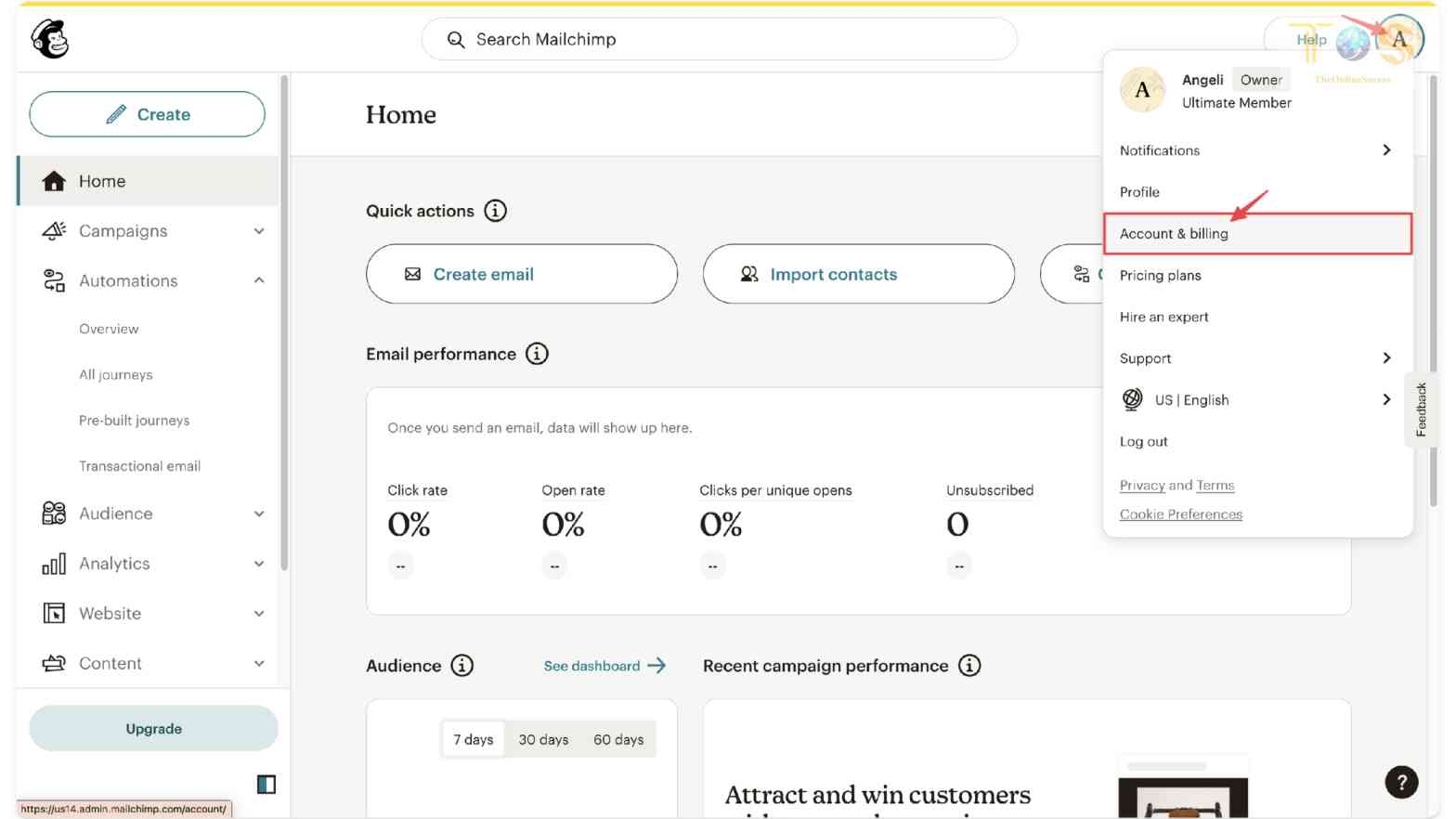The height and width of the screenshot is (819, 1456).
Task: Click the Campaigns megaphone icon
Action: [x=54, y=231]
